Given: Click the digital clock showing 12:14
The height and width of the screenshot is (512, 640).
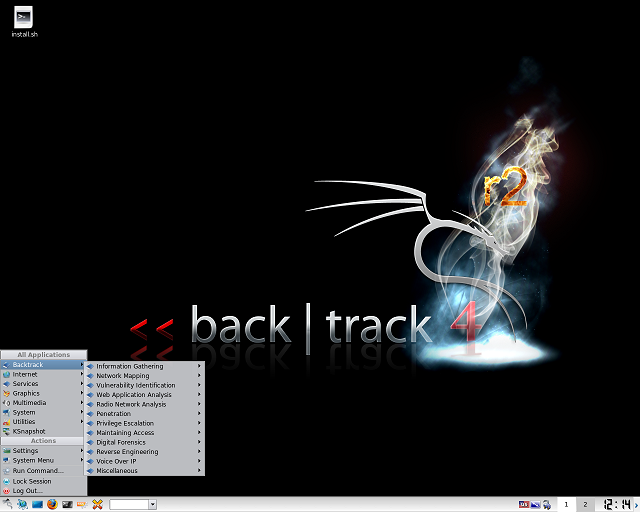Looking at the screenshot, I should tap(617, 504).
